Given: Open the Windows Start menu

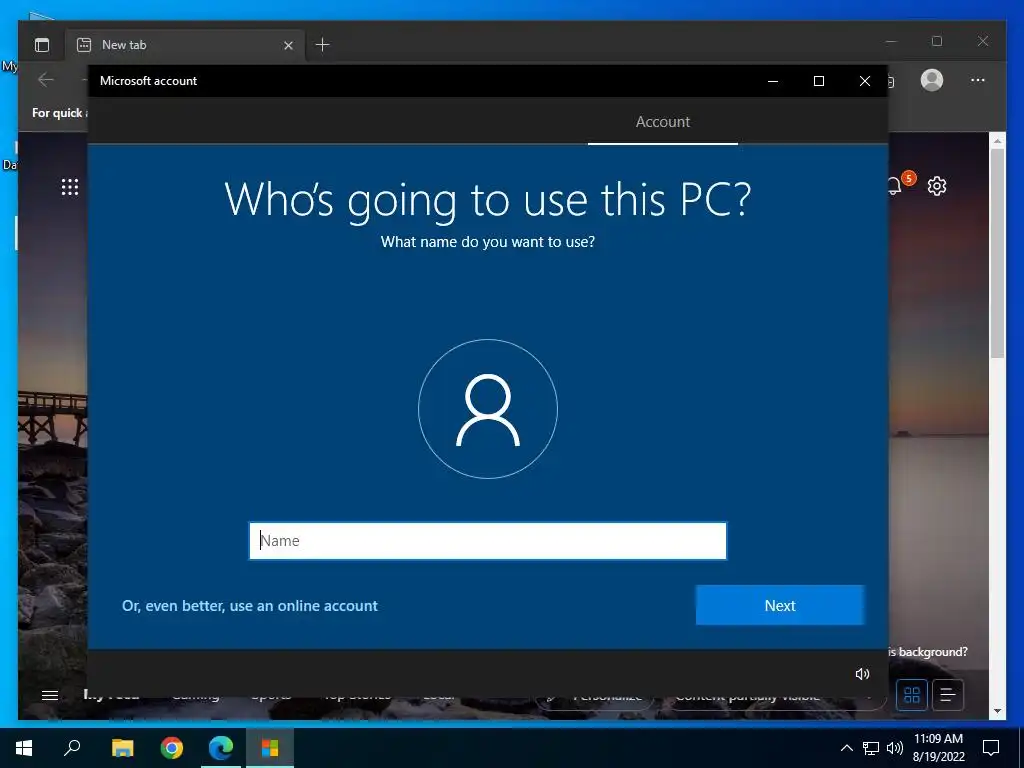Looking at the screenshot, I should [24, 748].
